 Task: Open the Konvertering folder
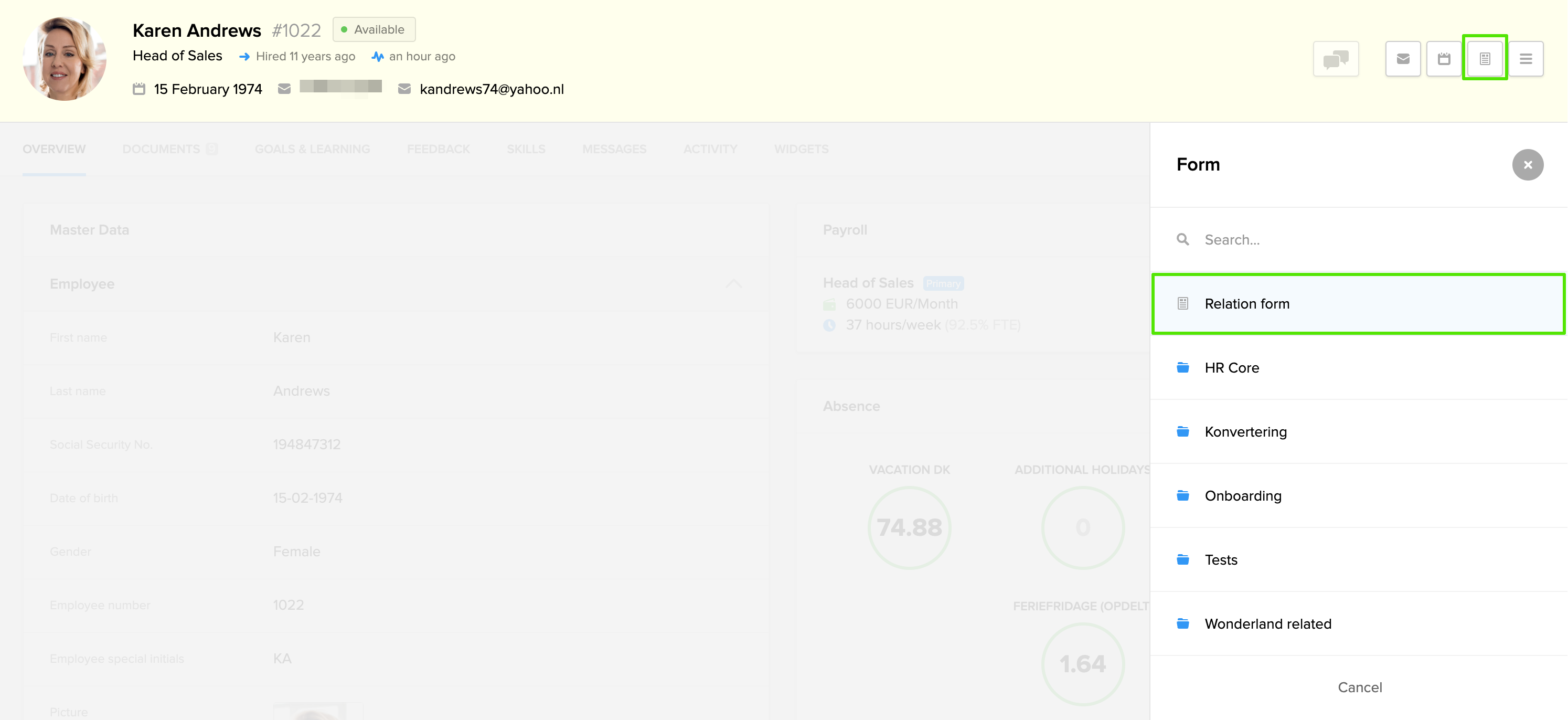pos(1245,431)
